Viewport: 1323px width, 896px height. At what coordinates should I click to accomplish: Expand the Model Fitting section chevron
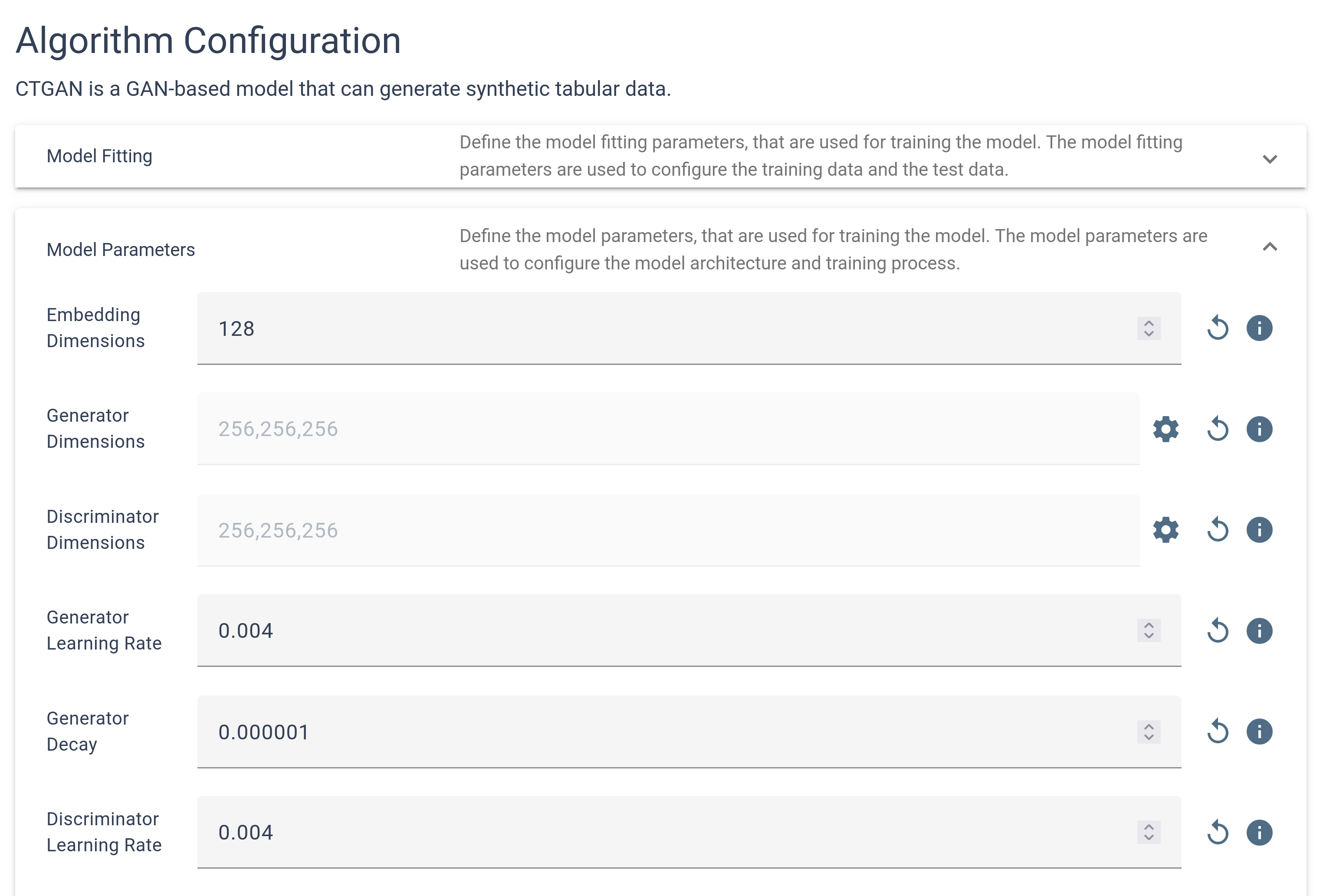pos(1270,159)
